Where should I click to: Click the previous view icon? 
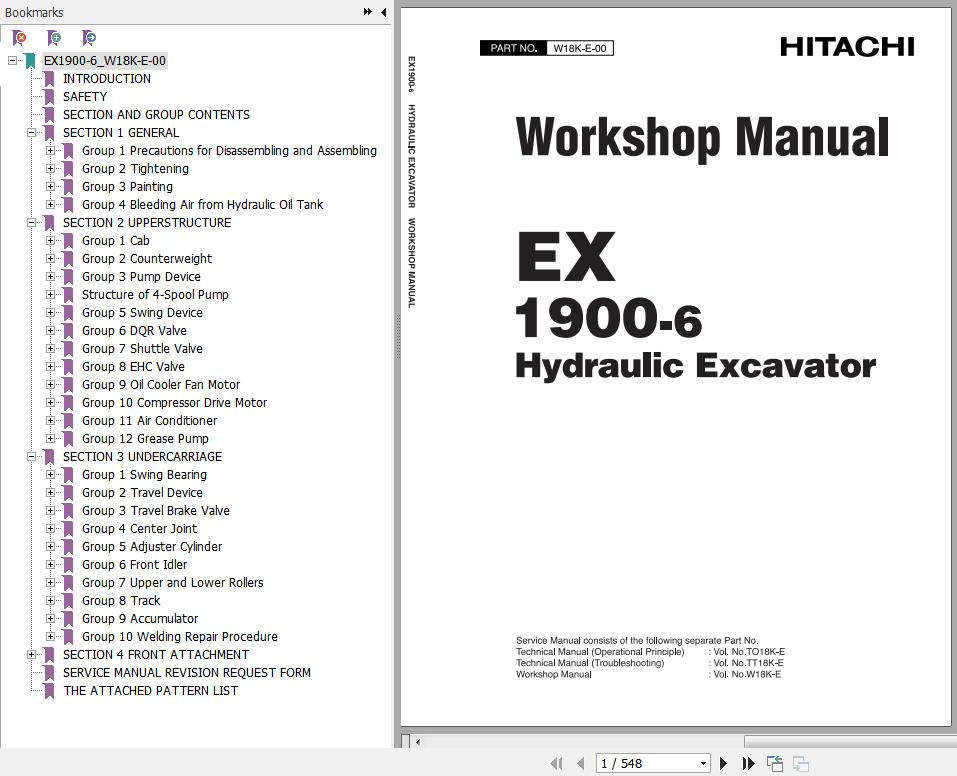point(775,763)
